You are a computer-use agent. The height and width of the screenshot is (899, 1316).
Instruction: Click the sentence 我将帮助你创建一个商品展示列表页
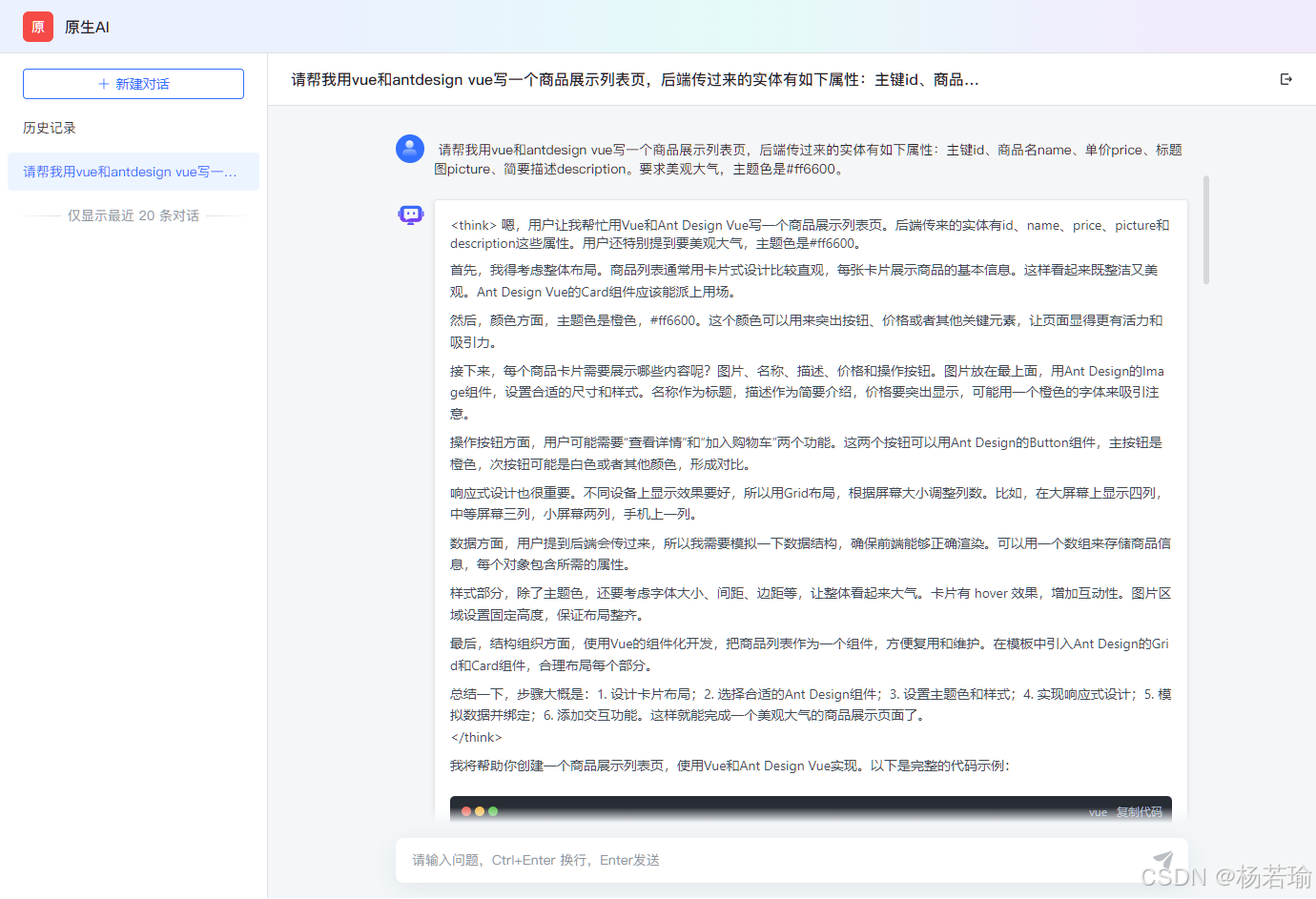730,766
